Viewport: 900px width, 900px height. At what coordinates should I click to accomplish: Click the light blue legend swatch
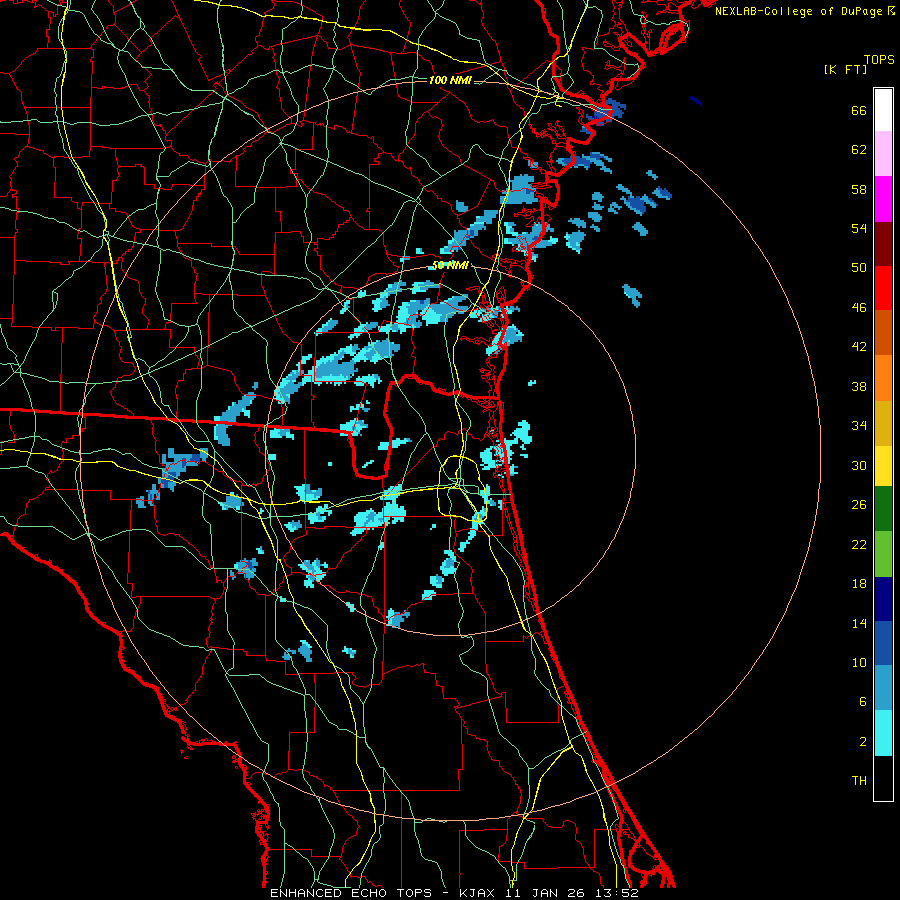click(x=883, y=688)
